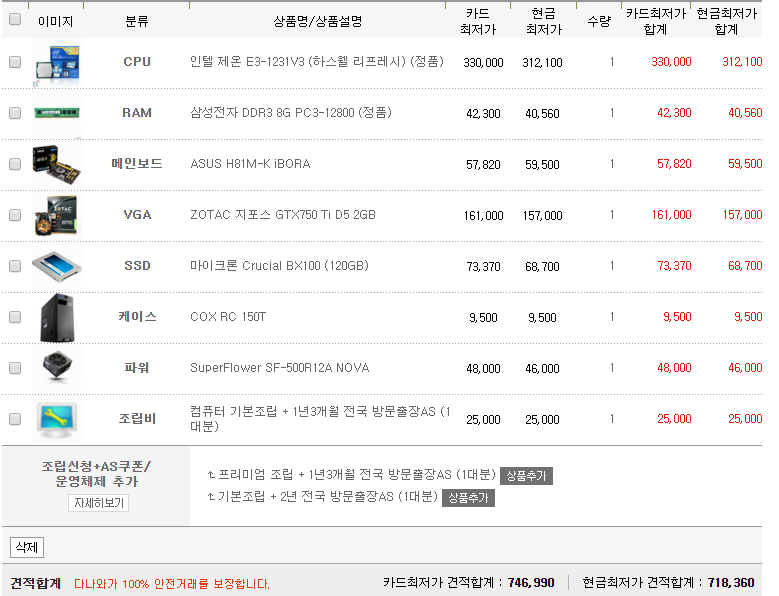The image size is (779, 596).
Task: Mark the checkbox for the 파워 row
Action: [x=15, y=368]
